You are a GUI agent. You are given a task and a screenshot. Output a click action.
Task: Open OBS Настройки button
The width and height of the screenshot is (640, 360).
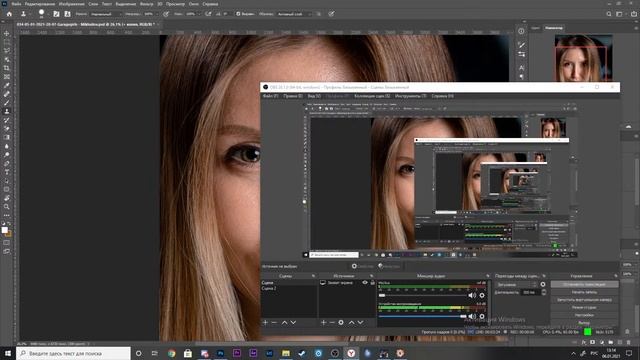584,315
